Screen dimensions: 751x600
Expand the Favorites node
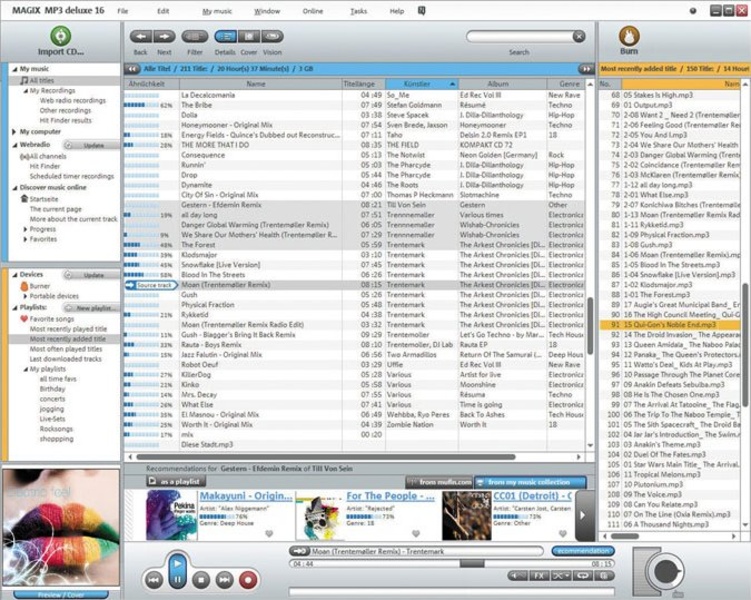[x=25, y=239]
